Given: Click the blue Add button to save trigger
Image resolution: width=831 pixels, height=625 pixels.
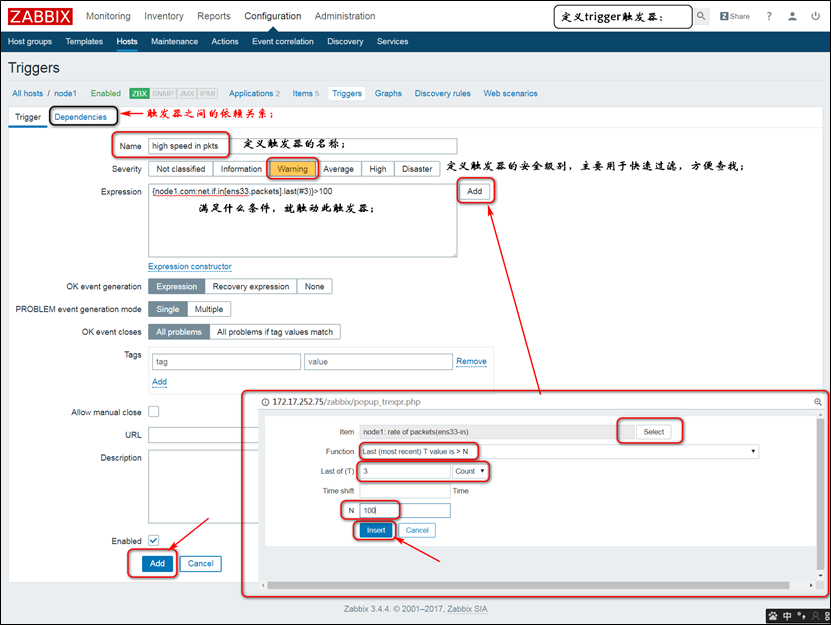Looking at the screenshot, I should [x=157, y=564].
